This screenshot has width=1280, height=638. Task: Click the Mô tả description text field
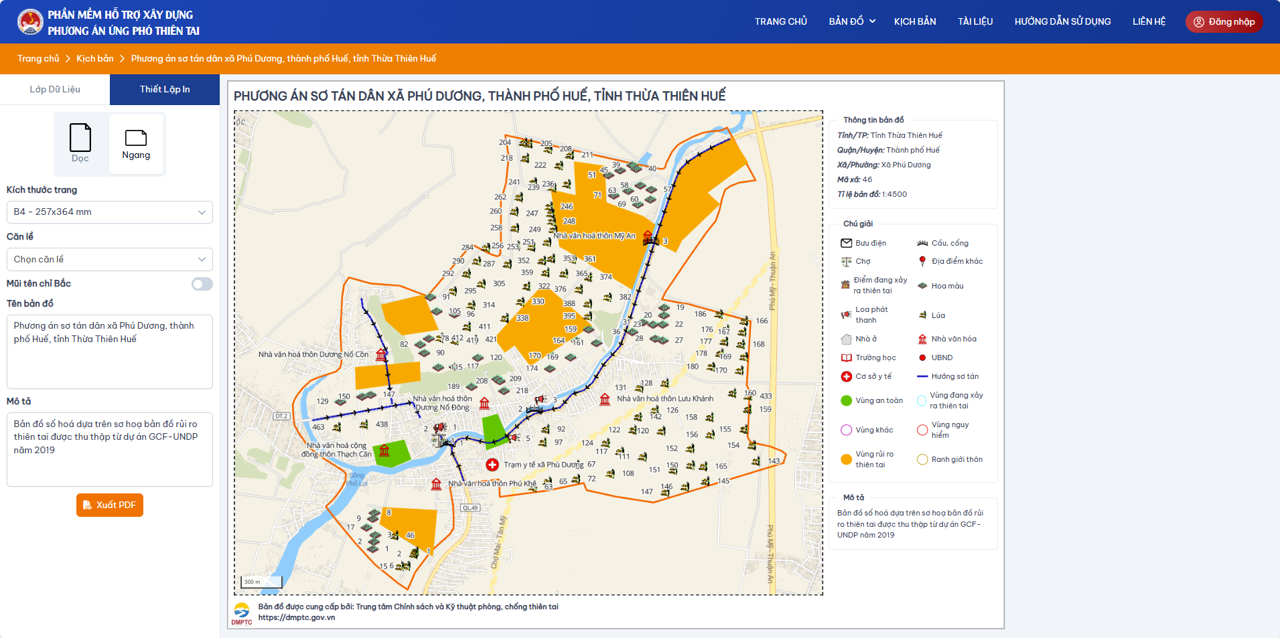(109, 449)
